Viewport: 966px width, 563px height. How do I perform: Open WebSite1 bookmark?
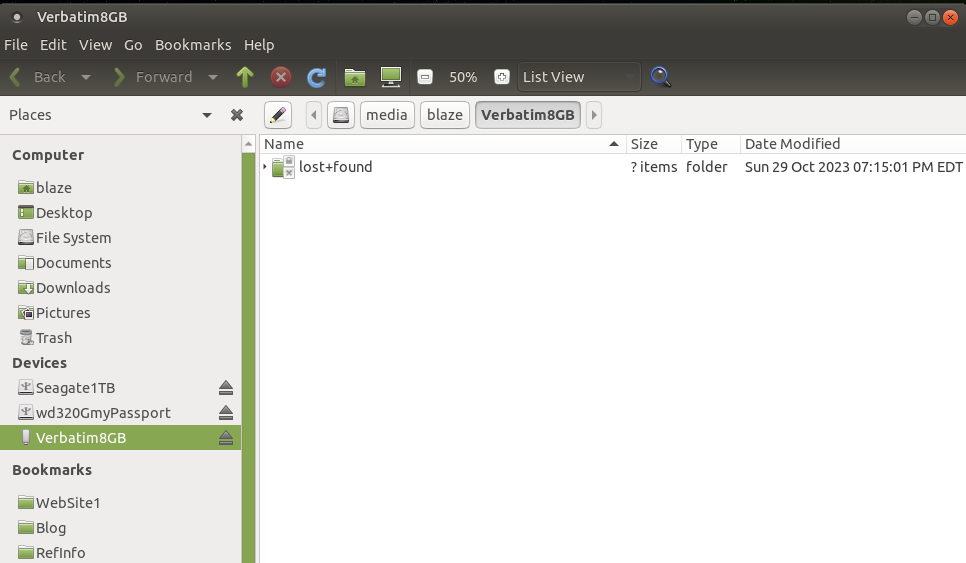point(121,503)
